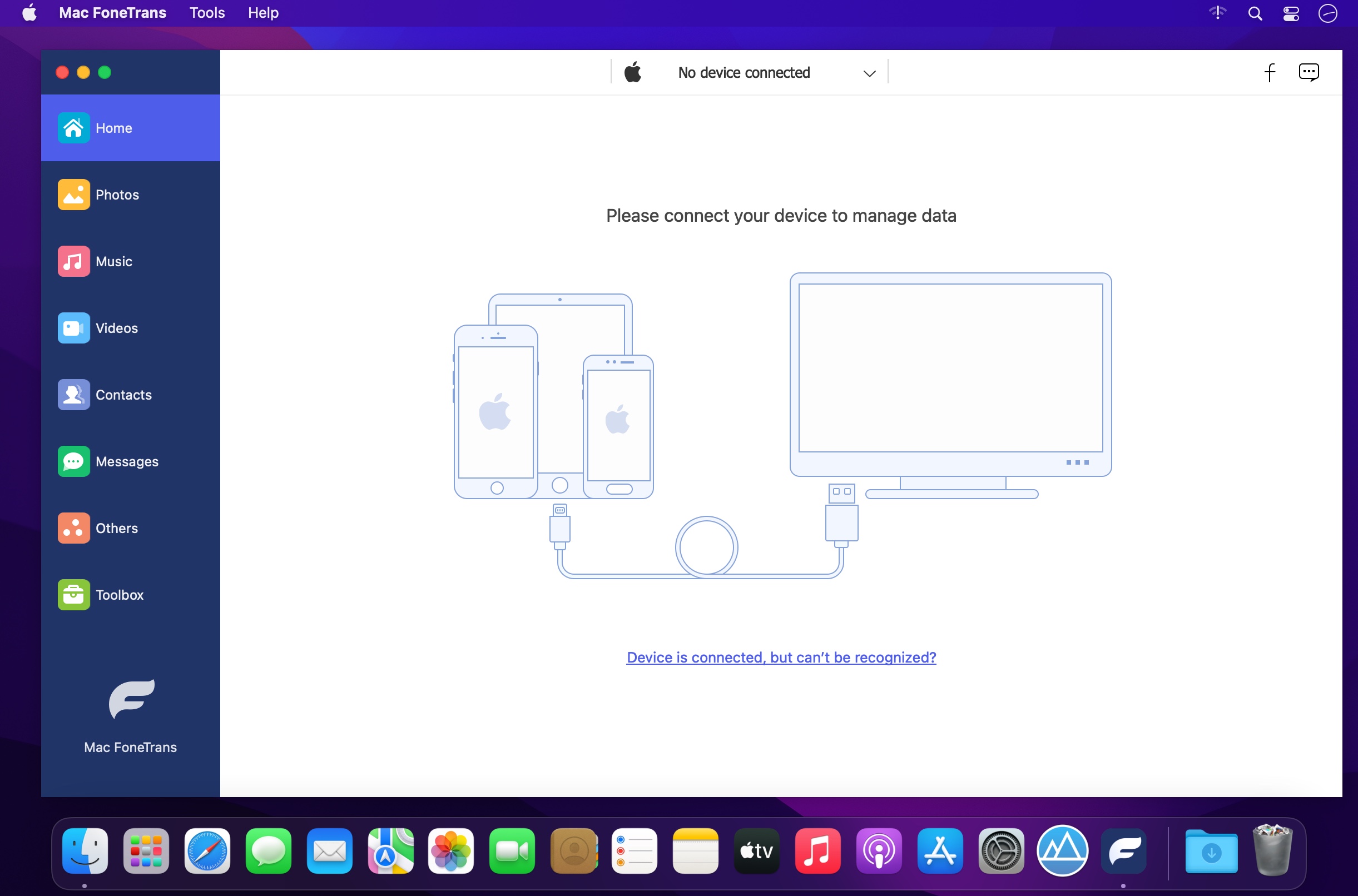Select Messages in the sidebar
Image resolution: width=1358 pixels, height=896 pixels.
[130, 461]
